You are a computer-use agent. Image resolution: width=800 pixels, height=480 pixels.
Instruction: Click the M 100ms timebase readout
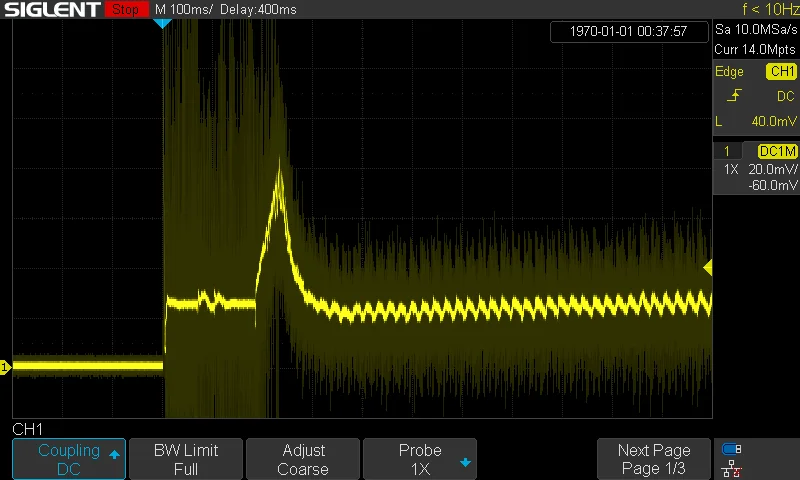[184, 9]
